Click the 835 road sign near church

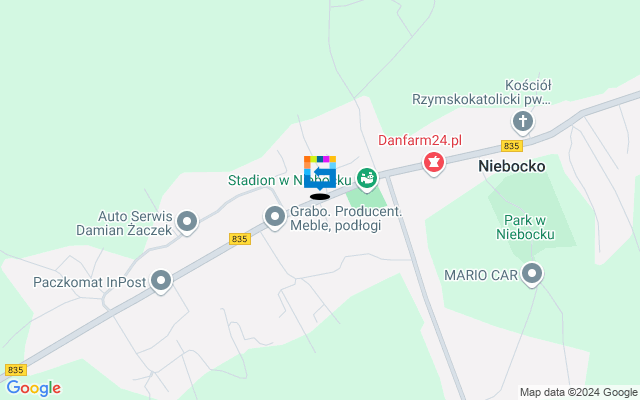point(511,146)
